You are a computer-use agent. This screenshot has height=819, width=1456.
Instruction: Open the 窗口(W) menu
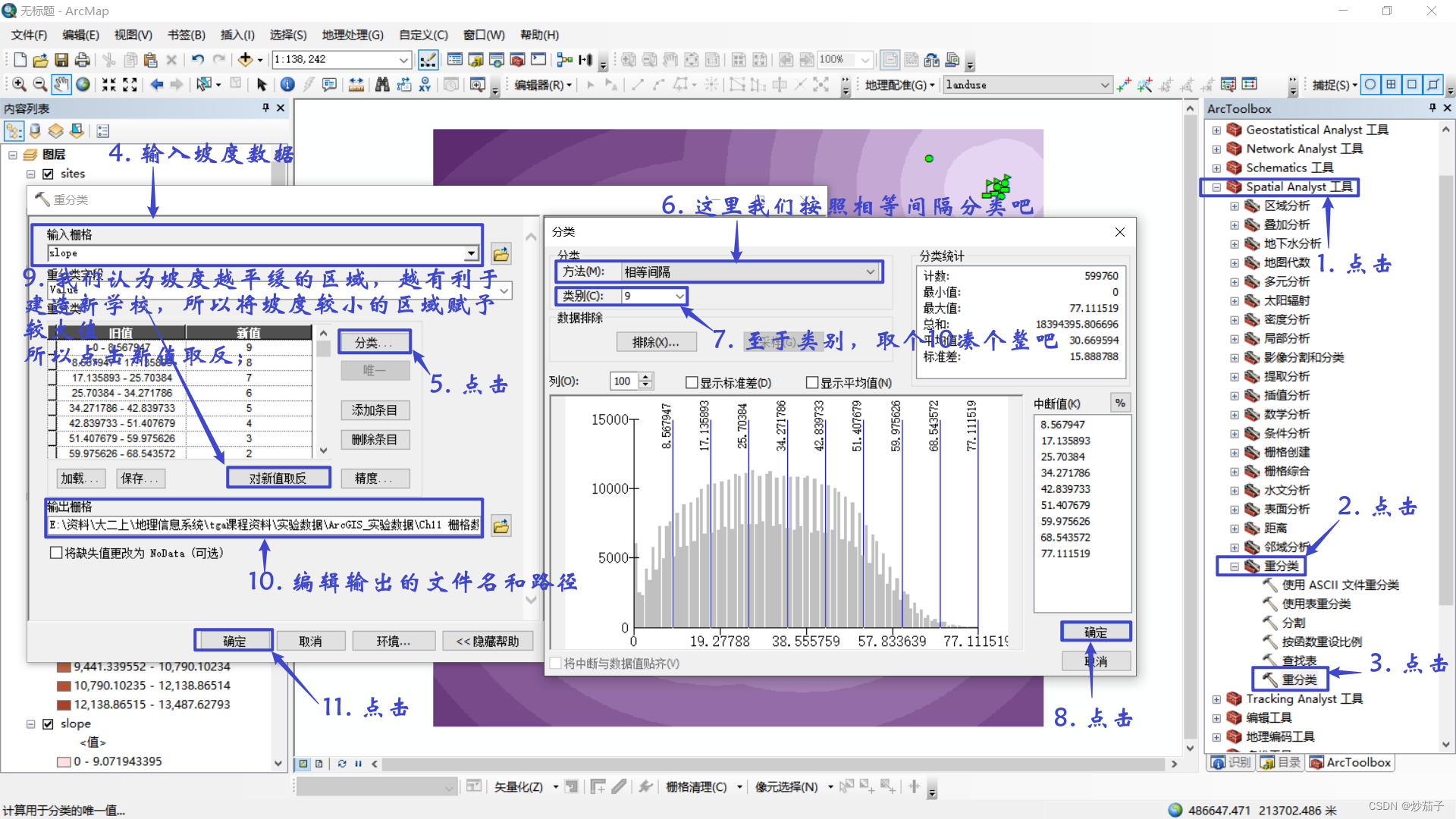coord(484,35)
